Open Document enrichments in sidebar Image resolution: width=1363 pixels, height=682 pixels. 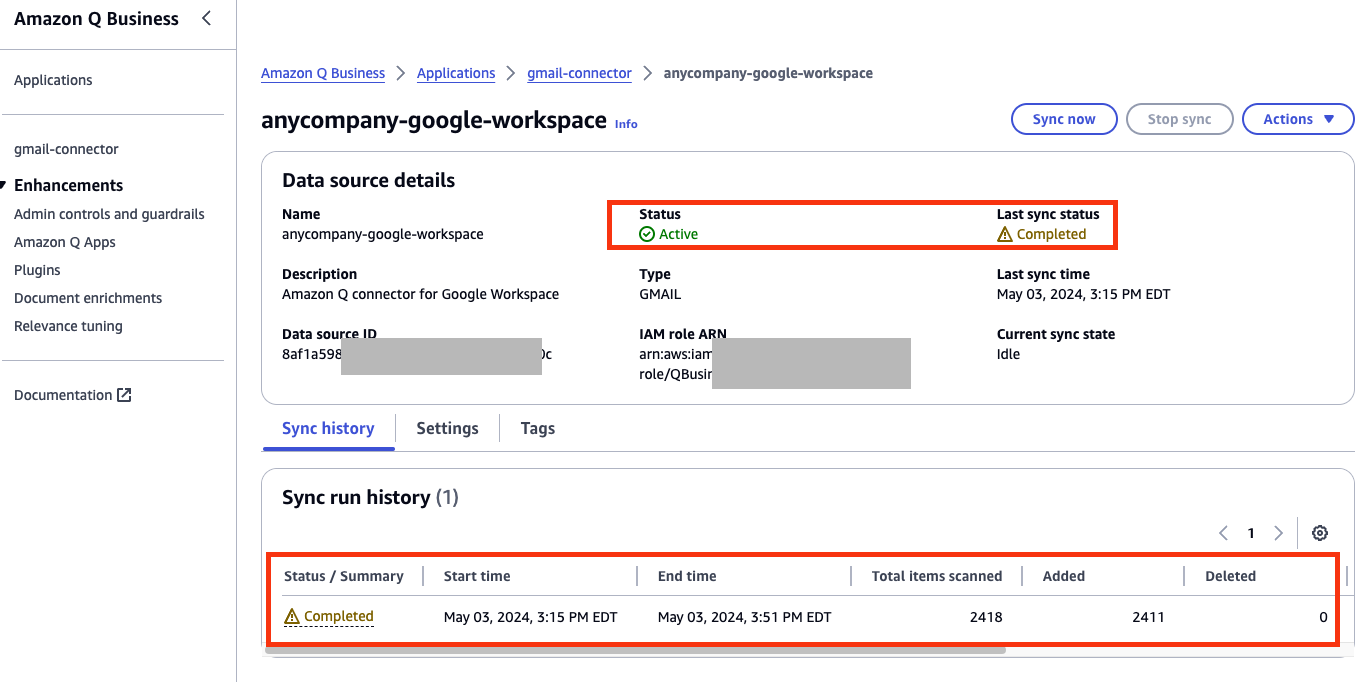[x=88, y=298]
